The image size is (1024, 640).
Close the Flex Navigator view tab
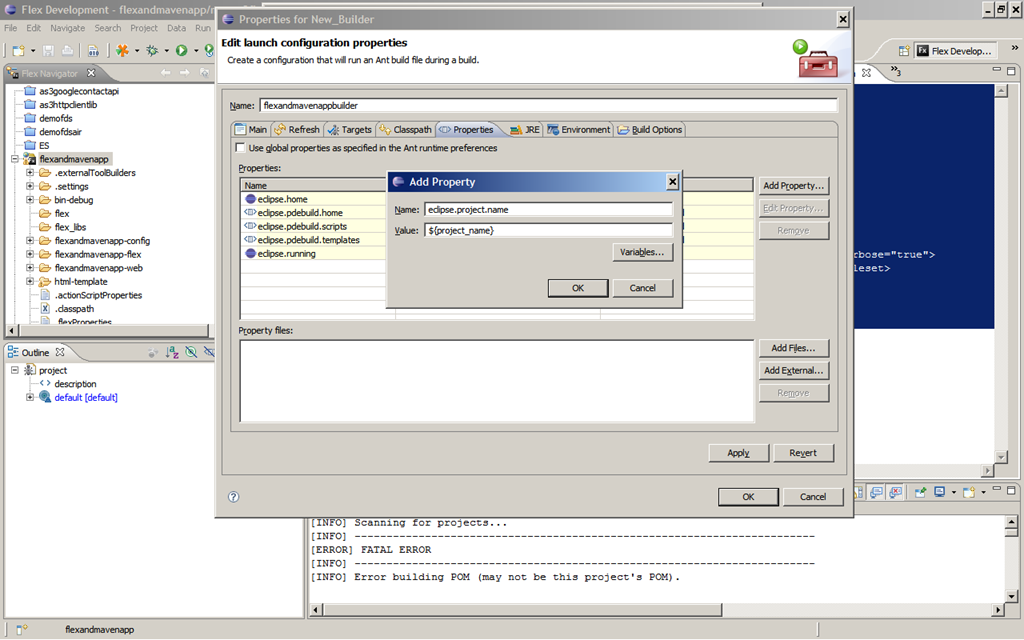pyautogui.click(x=91, y=73)
